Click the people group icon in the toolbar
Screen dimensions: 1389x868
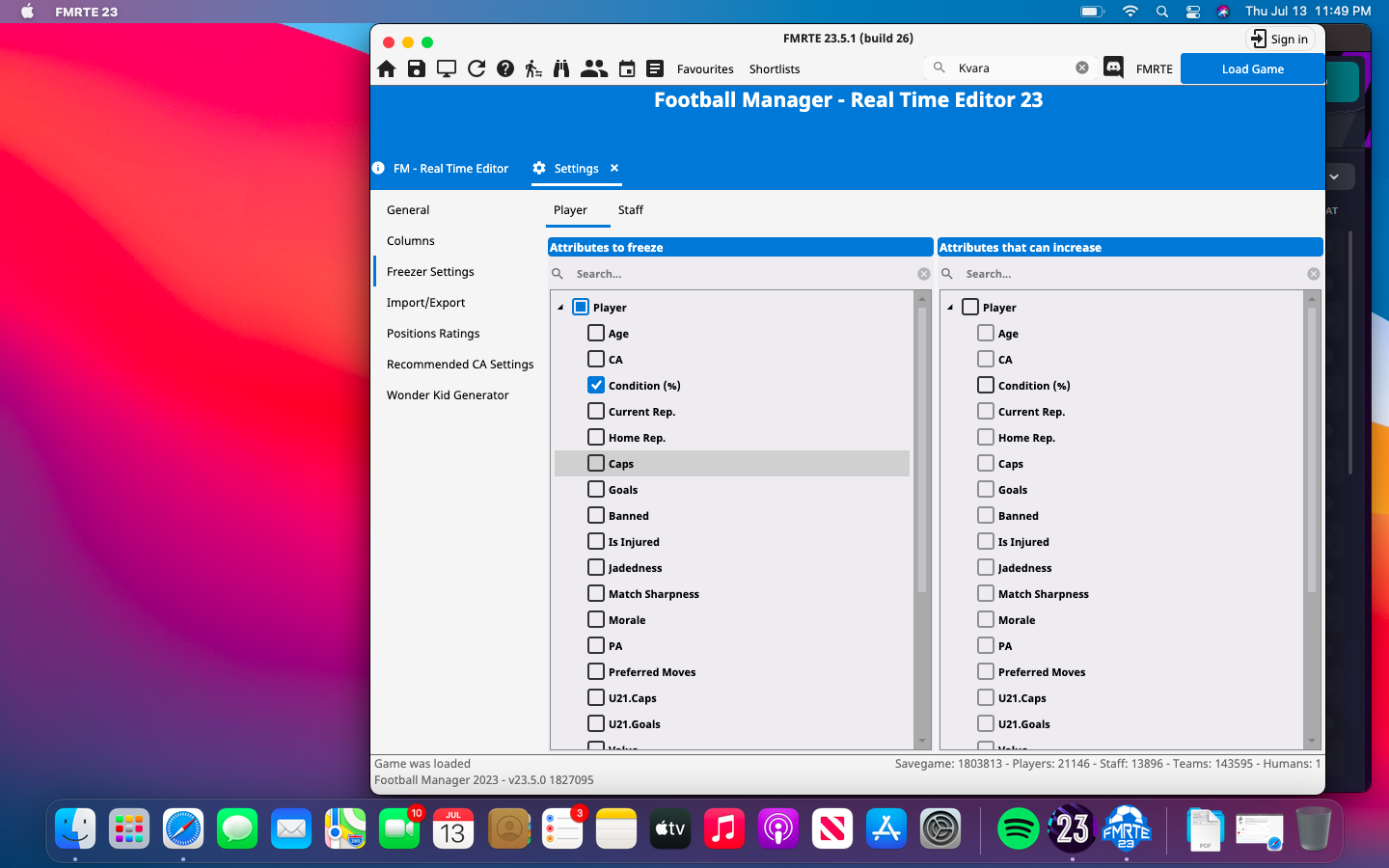coord(594,68)
